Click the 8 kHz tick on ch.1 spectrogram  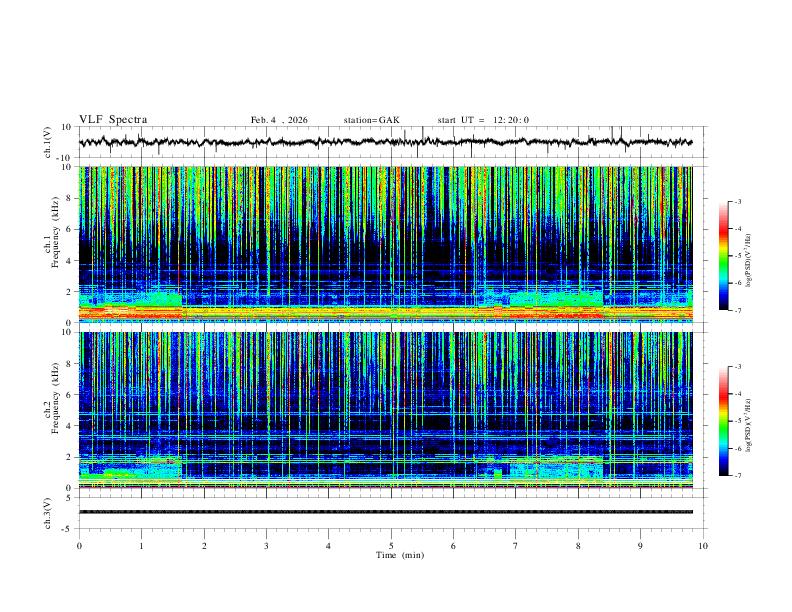tap(69, 198)
